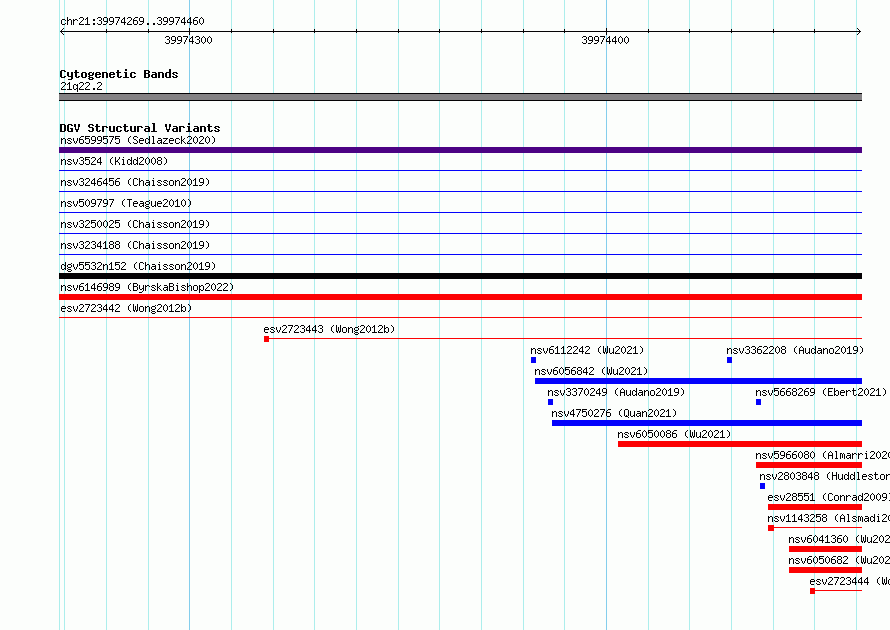The width and height of the screenshot is (890, 630).
Task: Open variant nsv2803848 (Huddleston)
Action: (x=824, y=476)
